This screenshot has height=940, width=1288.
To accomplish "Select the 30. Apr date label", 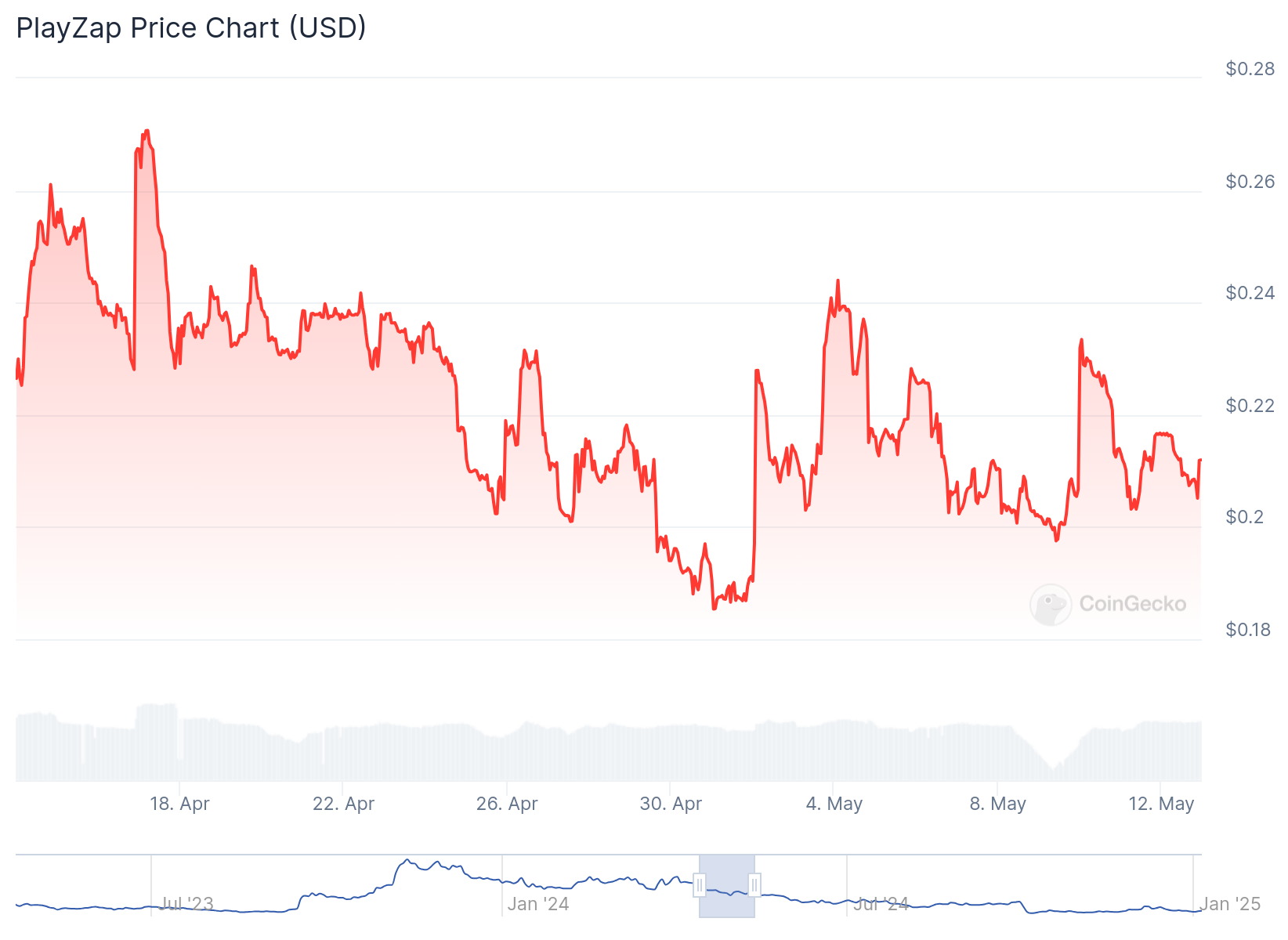I will pyautogui.click(x=671, y=804).
